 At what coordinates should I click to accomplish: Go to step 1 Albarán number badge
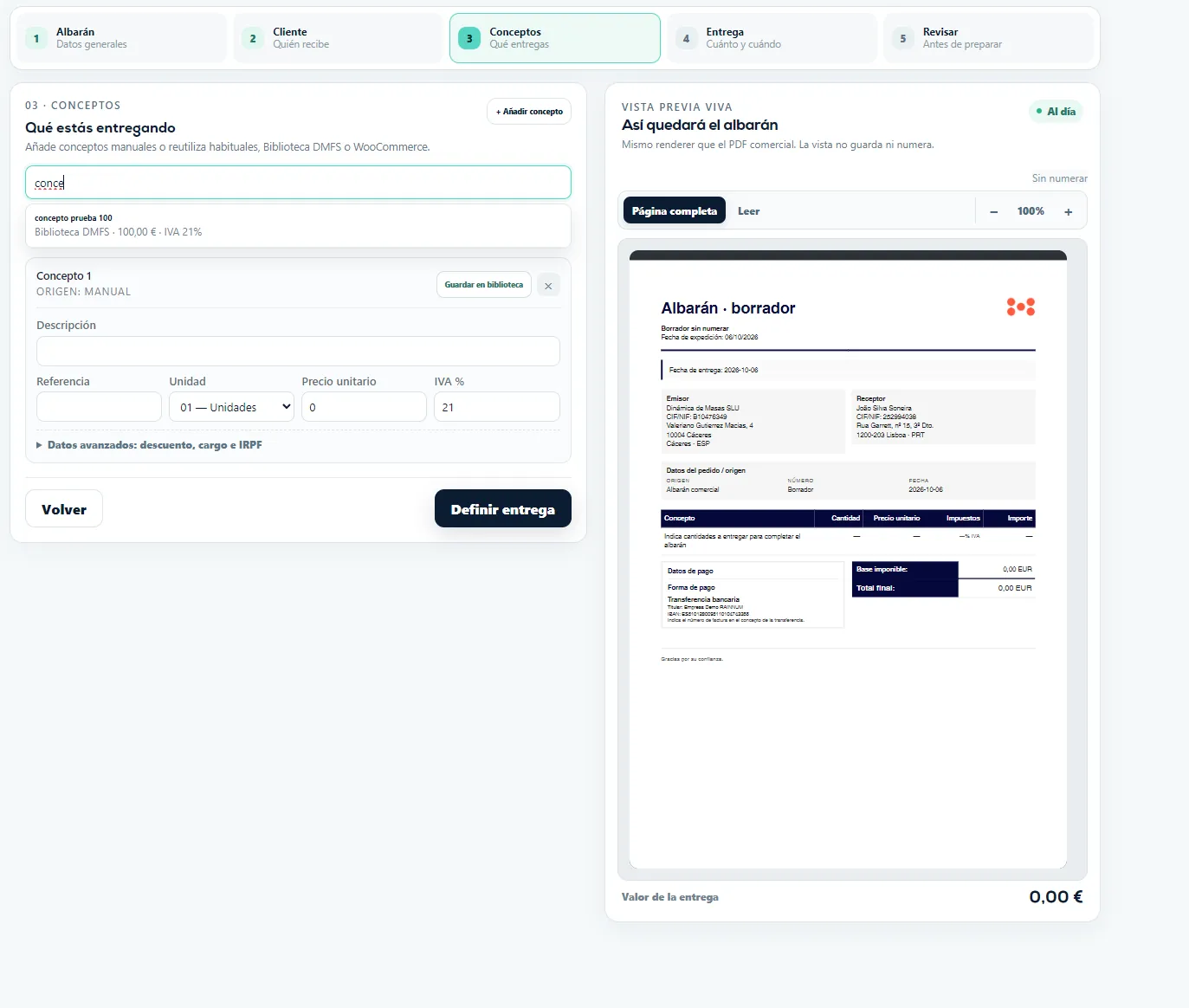(x=36, y=38)
